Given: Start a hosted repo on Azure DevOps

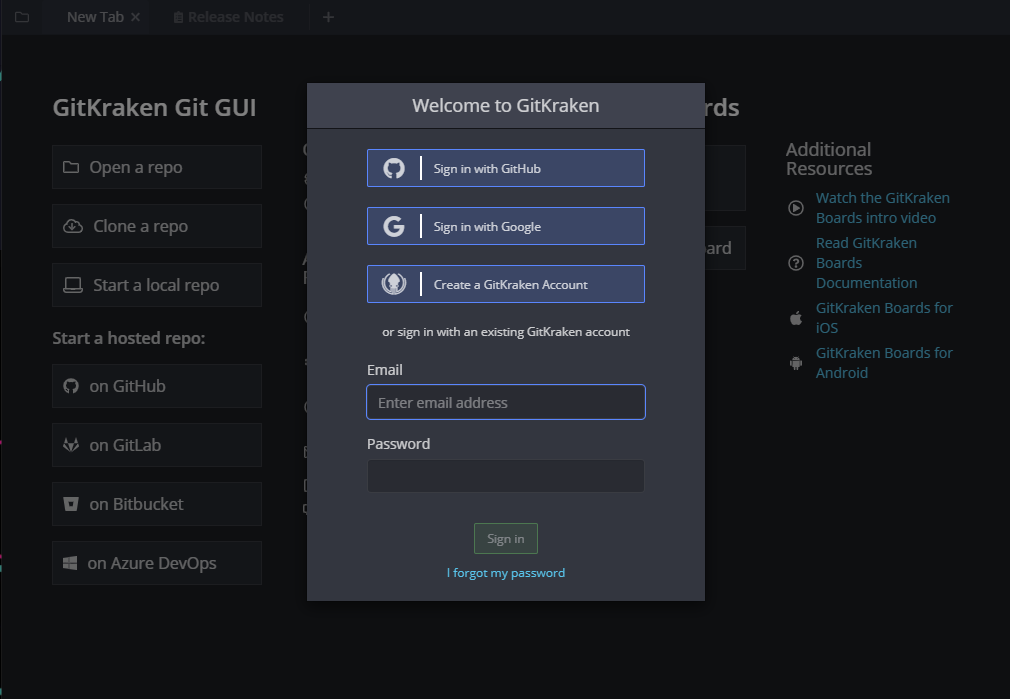Looking at the screenshot, I should [x=157, y=563].
